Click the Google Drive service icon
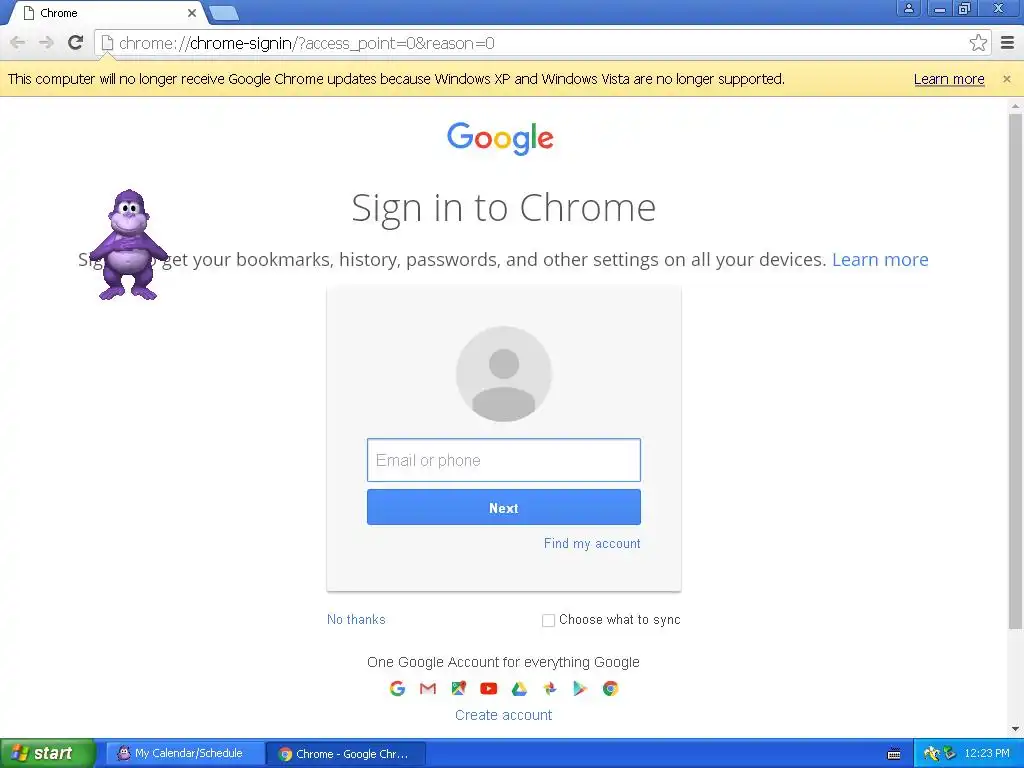The width and height of the screenshot is (1024, 768). pyautogui.click(x=519, y=688)
